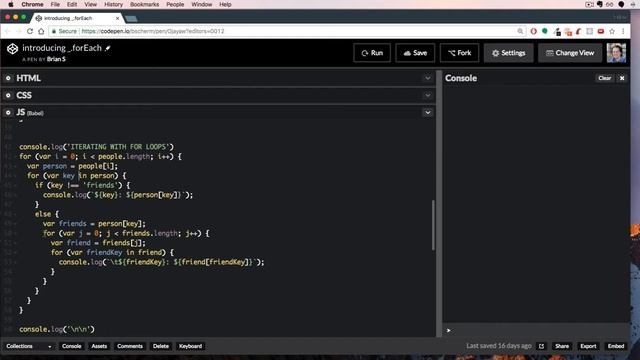640x360 pixels.
Task: Expand the CSS editor dropdown
Action: pyautogui.click(x=427, y=95)
